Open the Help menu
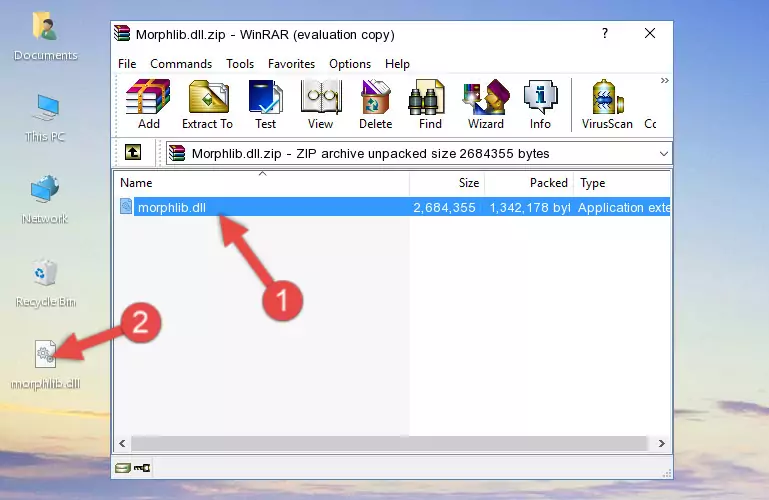The height and width of the screenshot is (500, 769). point(397,64)
